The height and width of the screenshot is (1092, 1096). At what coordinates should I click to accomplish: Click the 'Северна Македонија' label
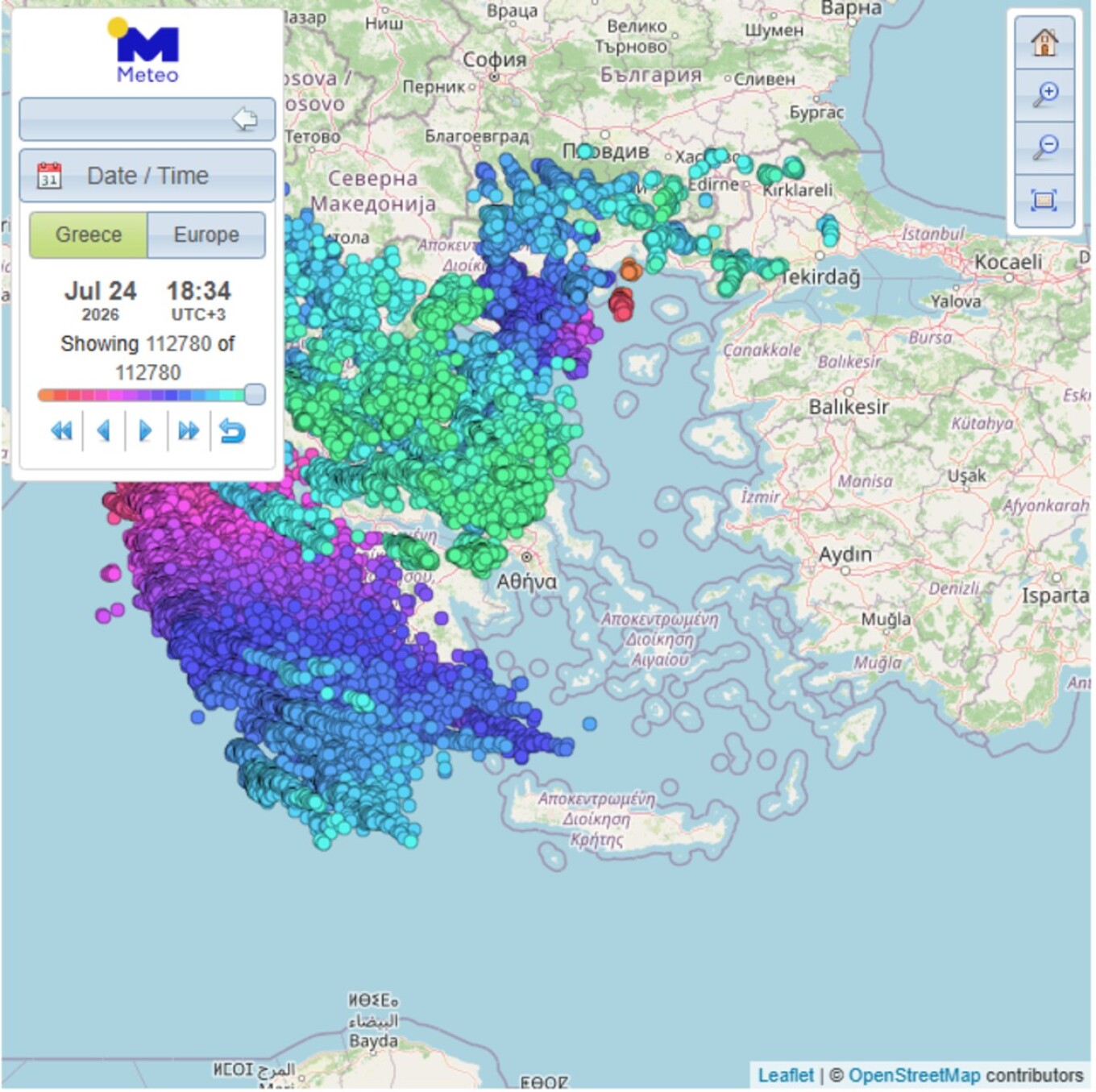tap(373, 191)
